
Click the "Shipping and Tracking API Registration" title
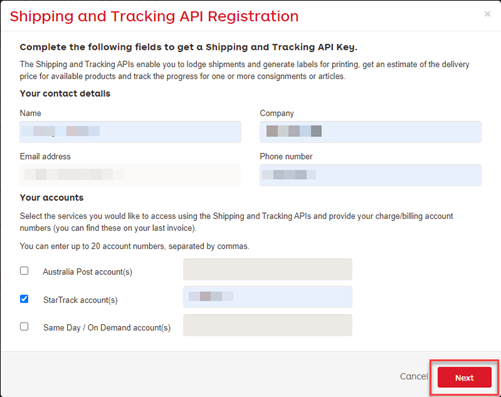(154, 16)
